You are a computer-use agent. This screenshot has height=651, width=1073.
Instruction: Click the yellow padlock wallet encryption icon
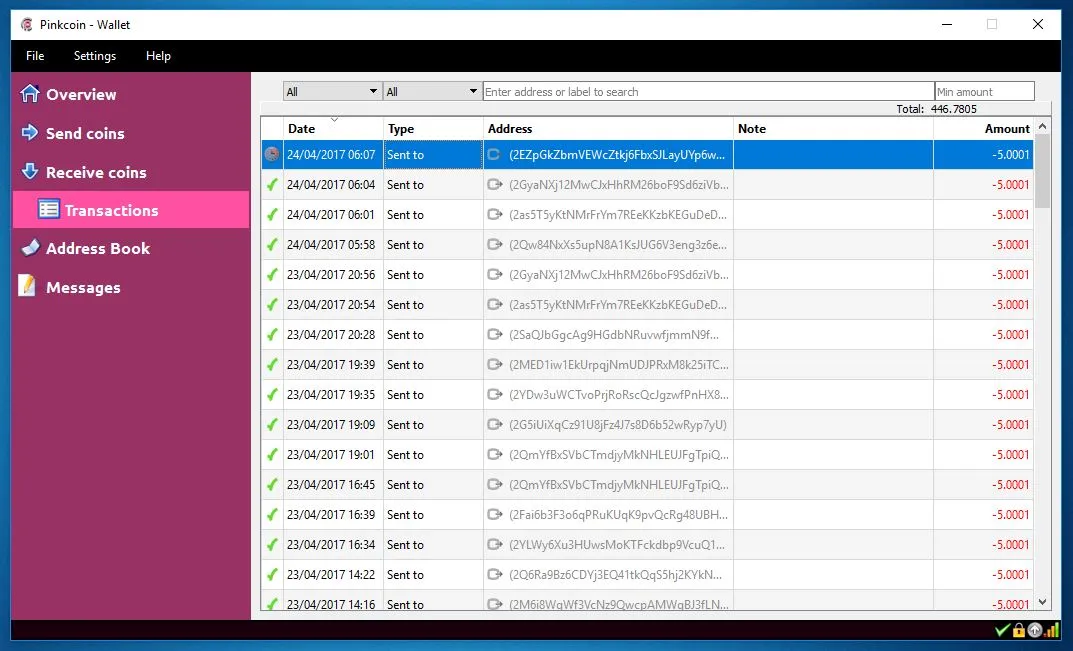(1018, 630)
